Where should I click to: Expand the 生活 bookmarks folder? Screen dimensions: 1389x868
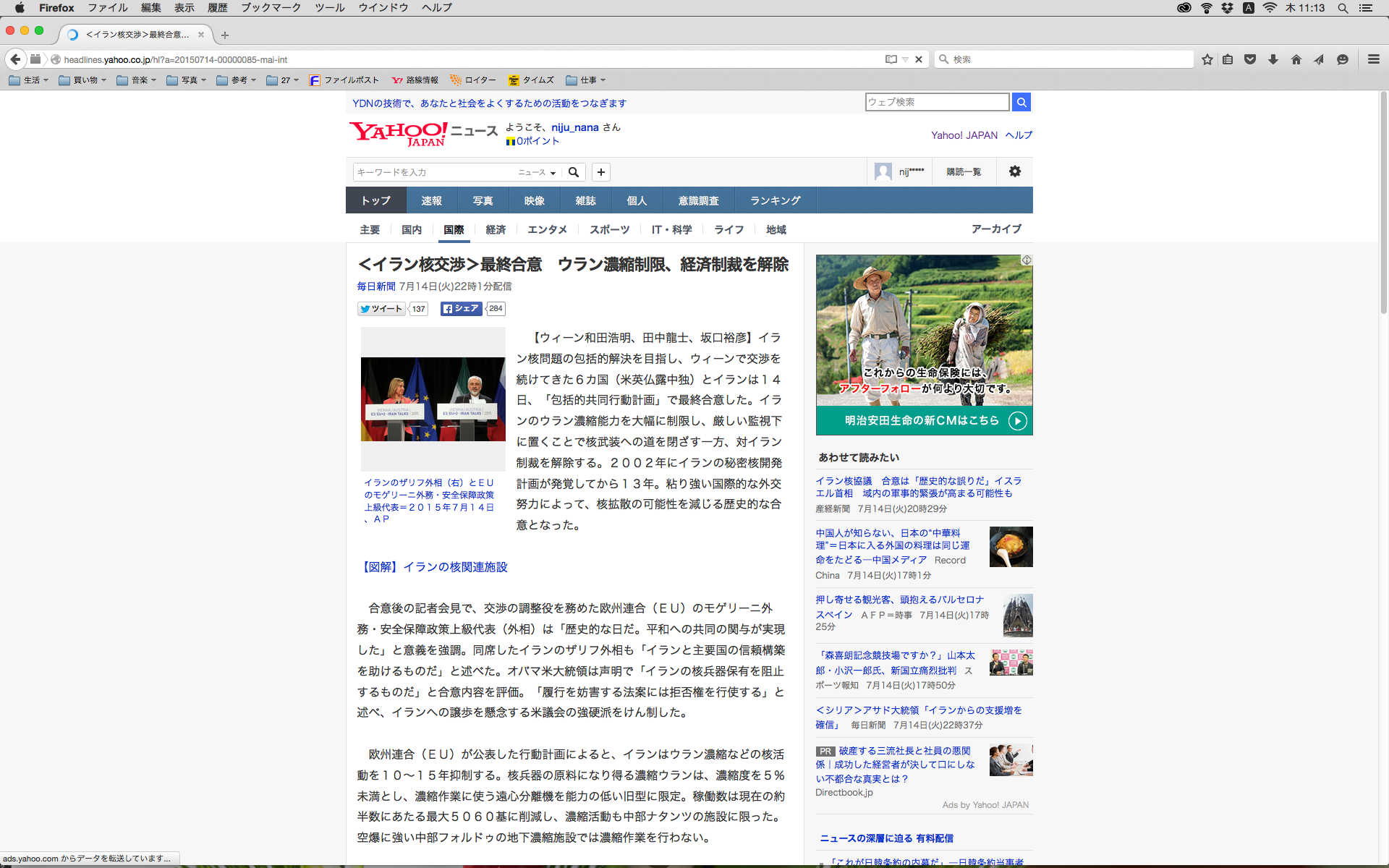(x=29, y=80)
